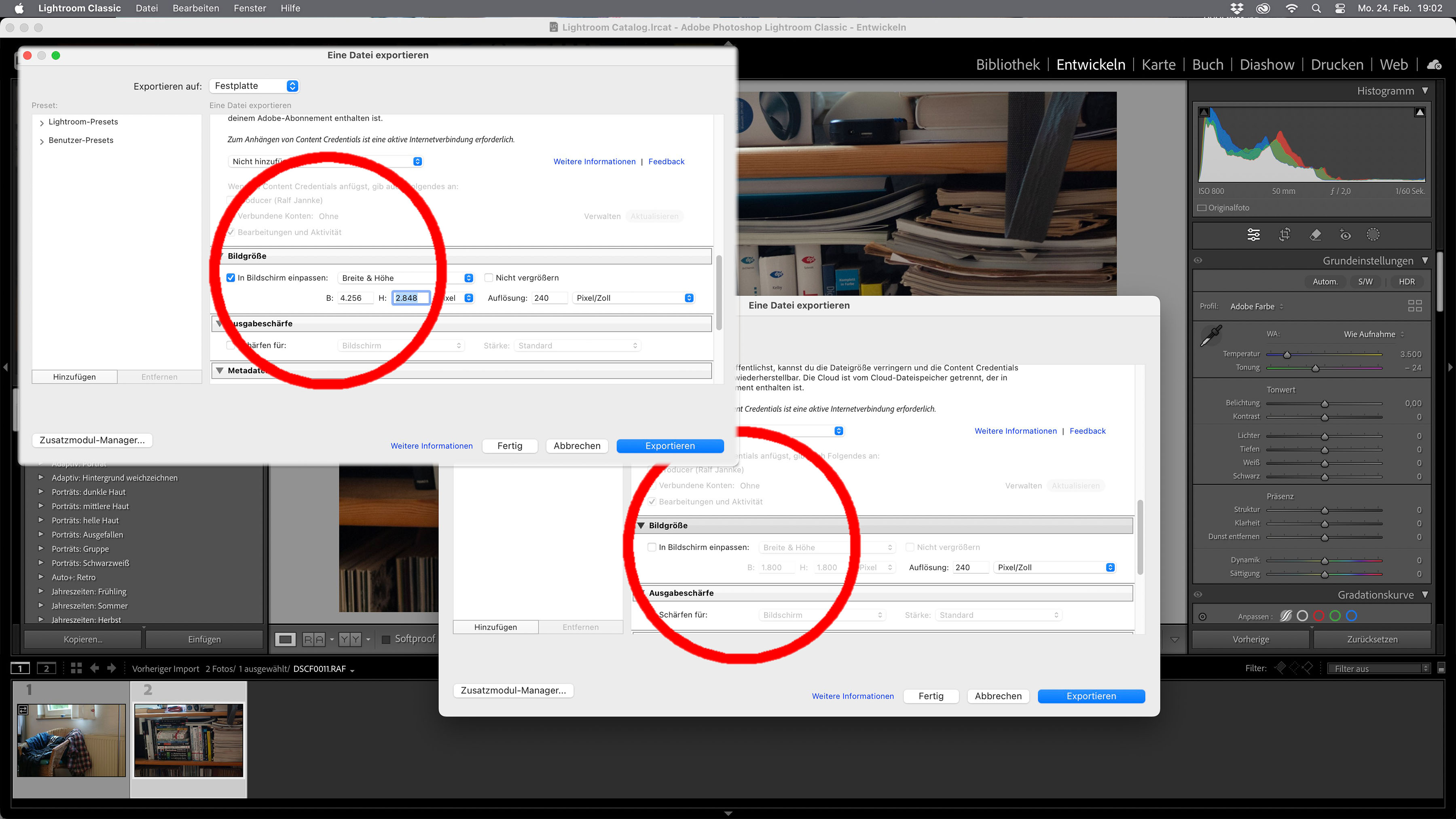Open the Datei menu
The width and height of the screenshot is (1456, 819).
(x=146, y=8)
